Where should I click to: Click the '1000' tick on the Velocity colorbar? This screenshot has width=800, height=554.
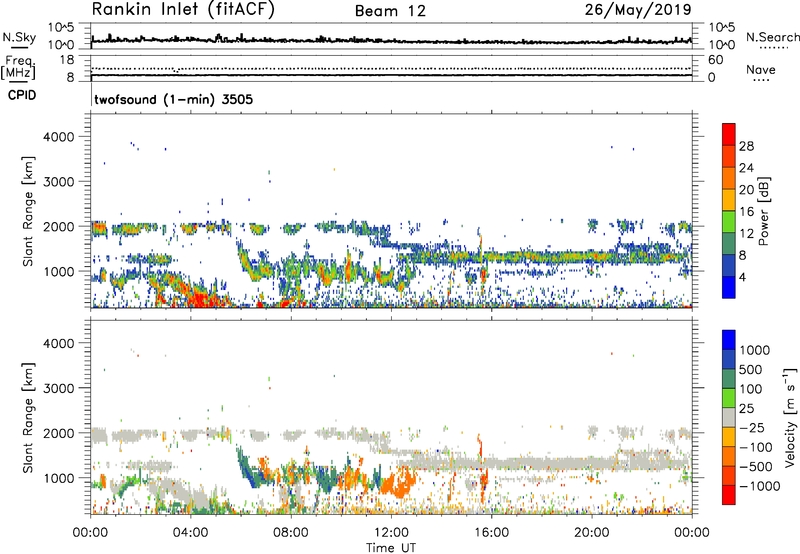754,350
